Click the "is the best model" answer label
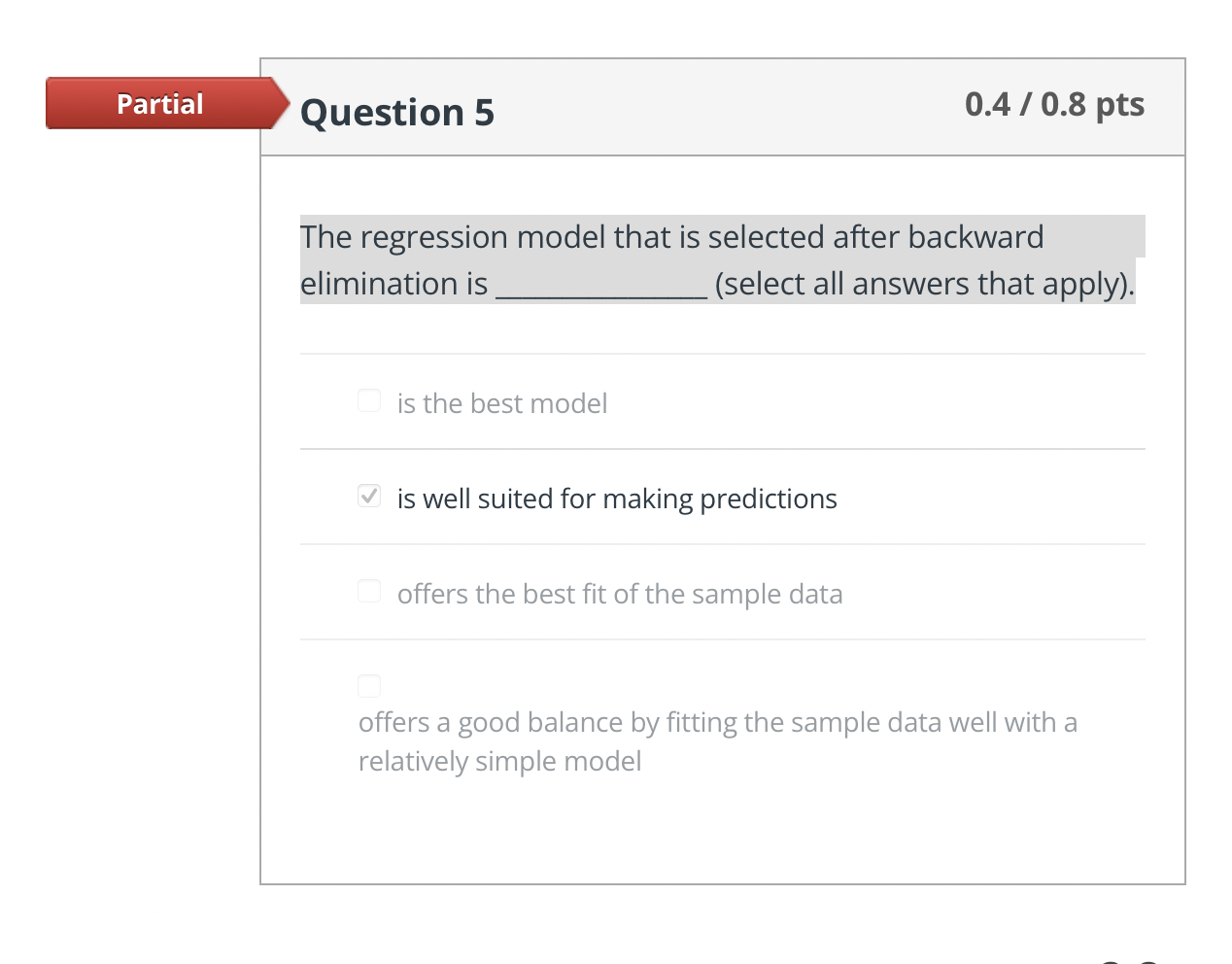 click(501, 403)
